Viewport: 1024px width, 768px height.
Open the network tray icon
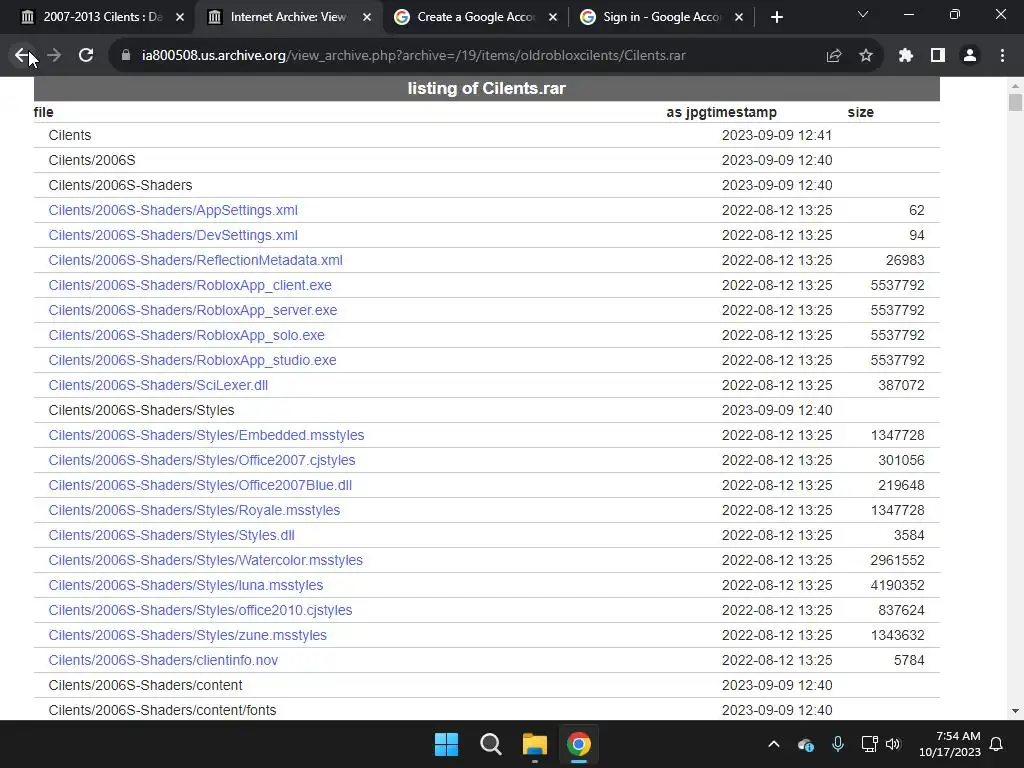pos(869,744)
